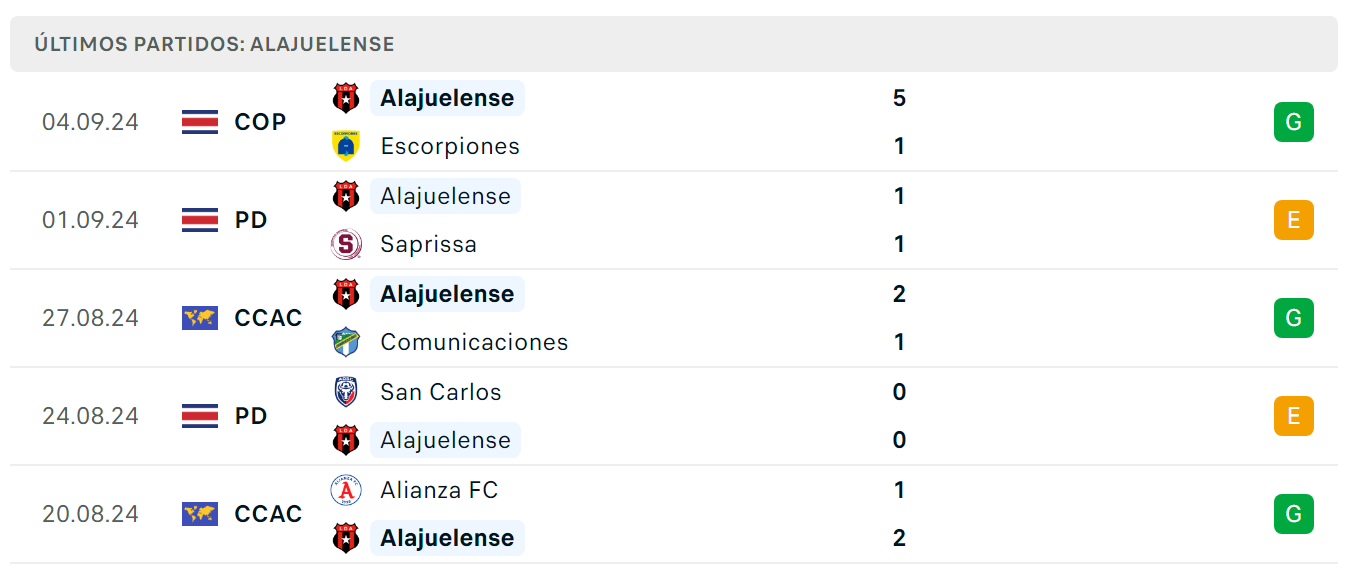
Task: Open the green G badge for 04.09.24 match
Action: pos(1293,122)
